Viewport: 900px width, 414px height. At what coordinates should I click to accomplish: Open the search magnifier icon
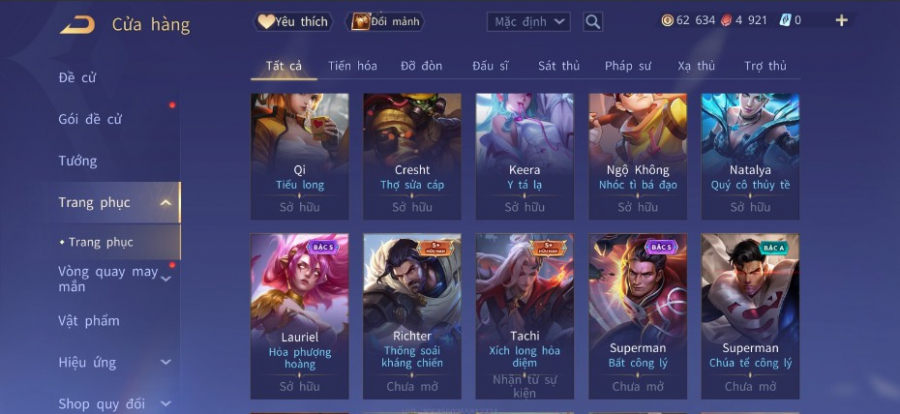tap(593, 22)
